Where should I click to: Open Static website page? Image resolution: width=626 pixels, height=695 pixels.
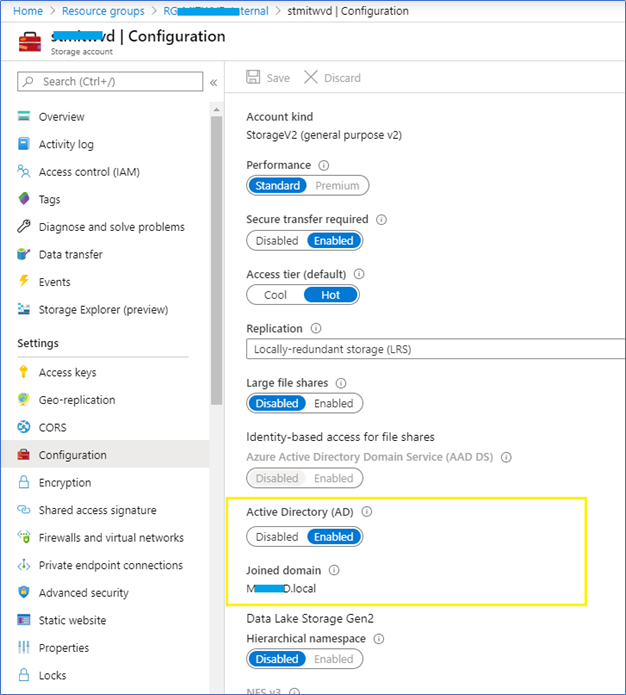pos(72,620)
